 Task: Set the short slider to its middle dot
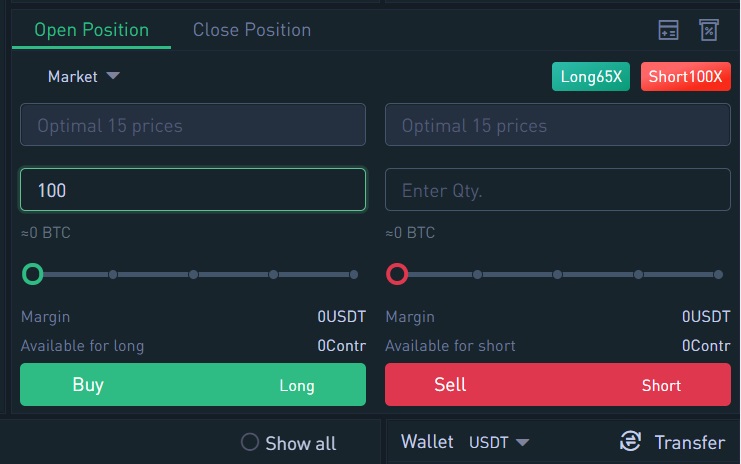[558, 275]
